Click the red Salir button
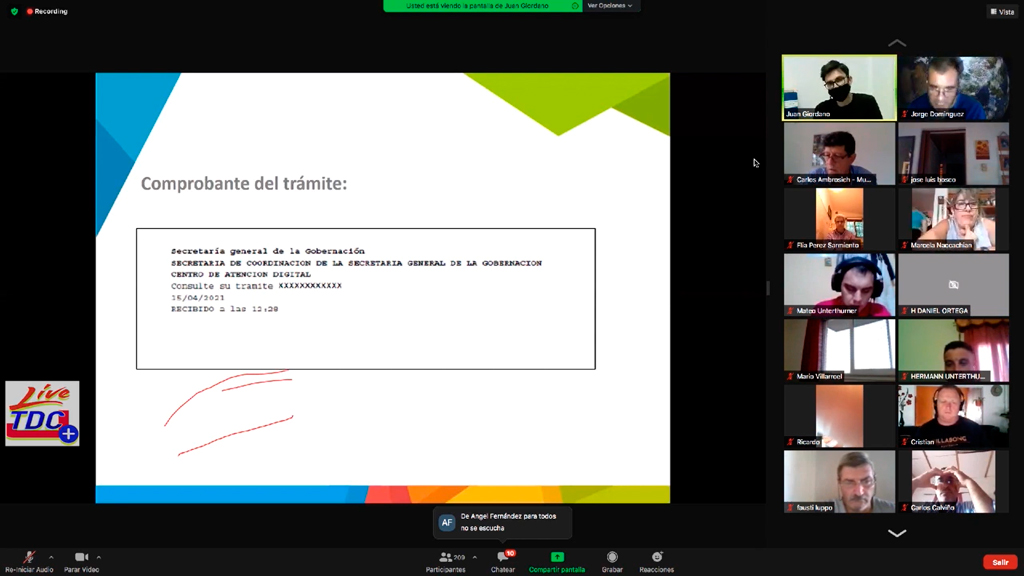The width and height of the screenshot is (1024, 576). 999,562
